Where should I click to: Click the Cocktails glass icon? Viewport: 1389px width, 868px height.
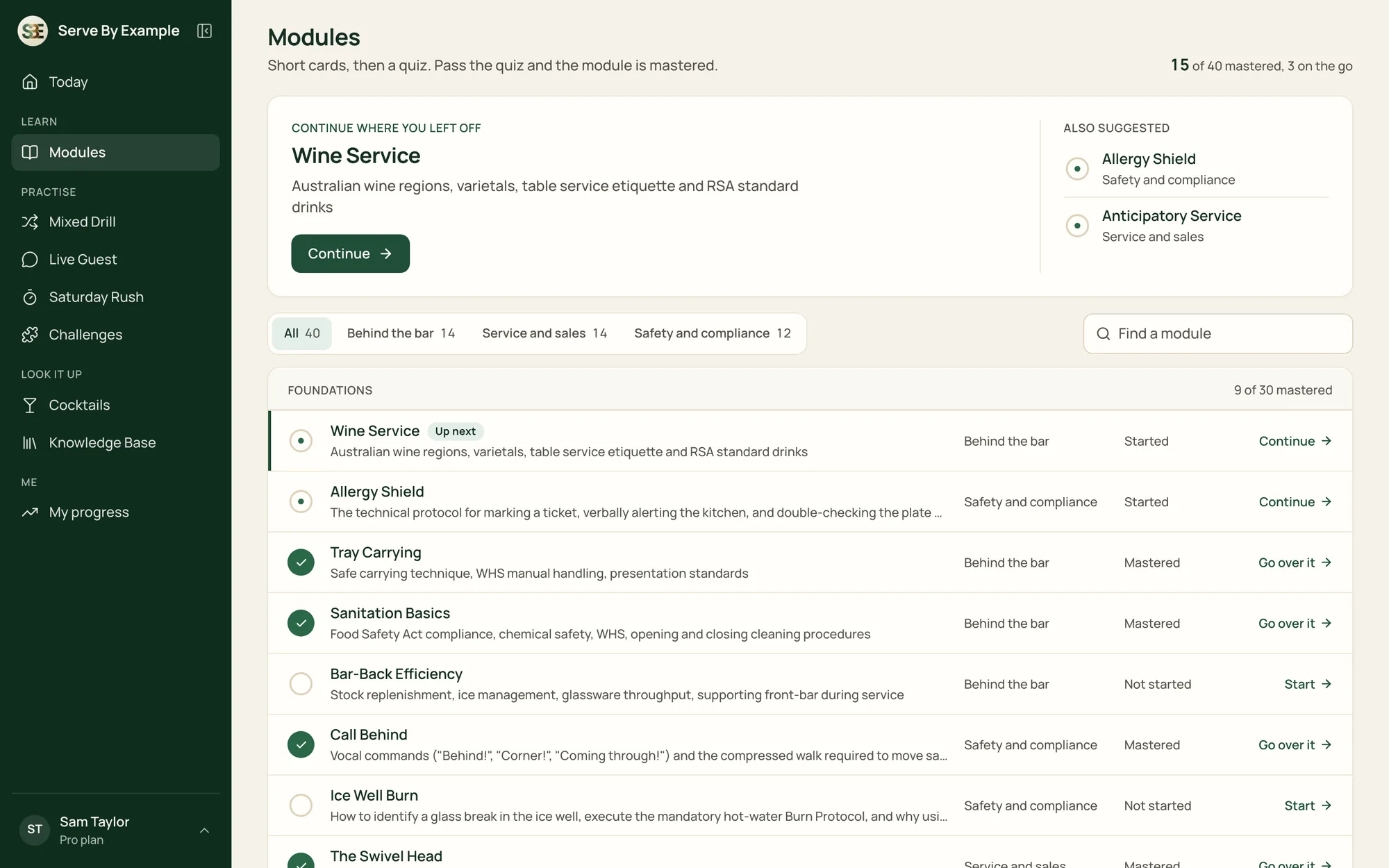pos(30,405)
